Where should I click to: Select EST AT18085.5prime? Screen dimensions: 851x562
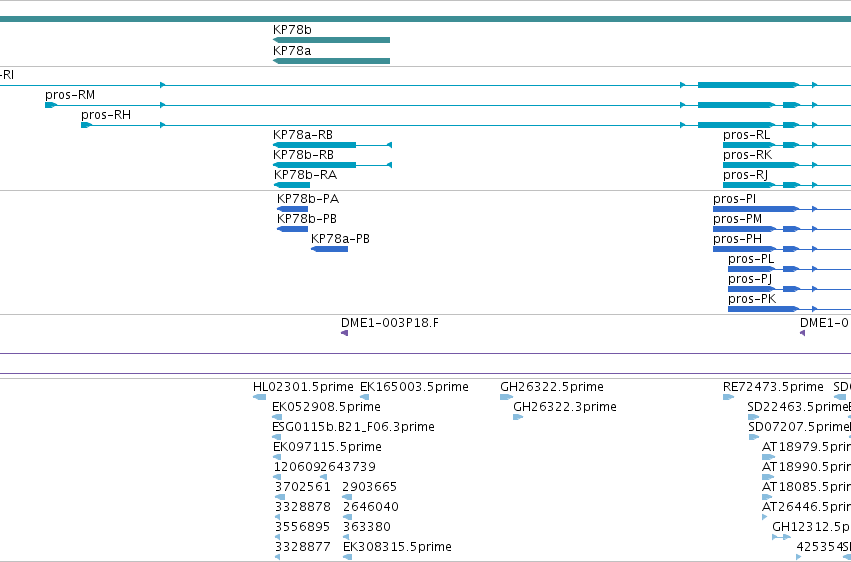769,497
